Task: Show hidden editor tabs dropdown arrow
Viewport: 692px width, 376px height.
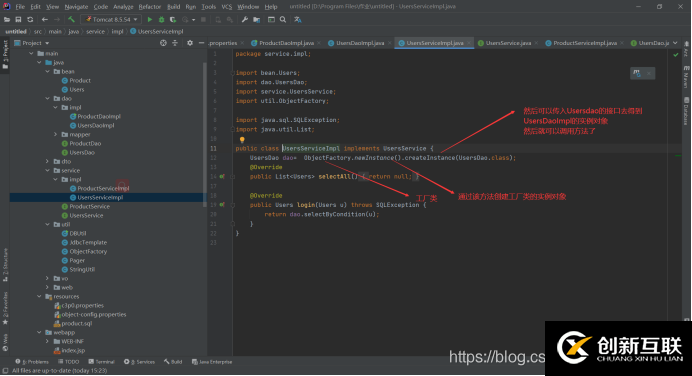Action: (675, 43)
